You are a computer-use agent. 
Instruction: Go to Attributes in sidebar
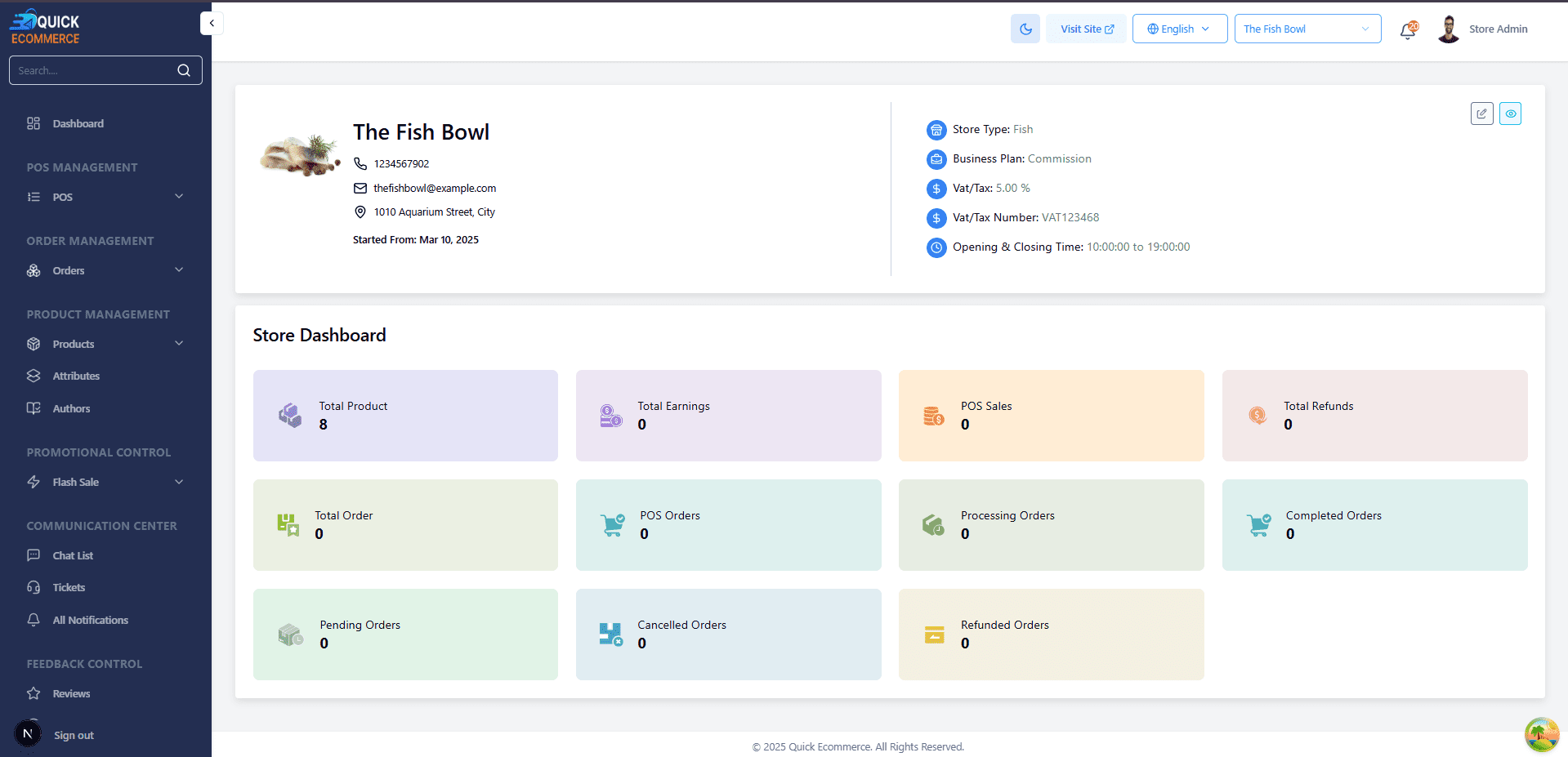coord(76,376)
